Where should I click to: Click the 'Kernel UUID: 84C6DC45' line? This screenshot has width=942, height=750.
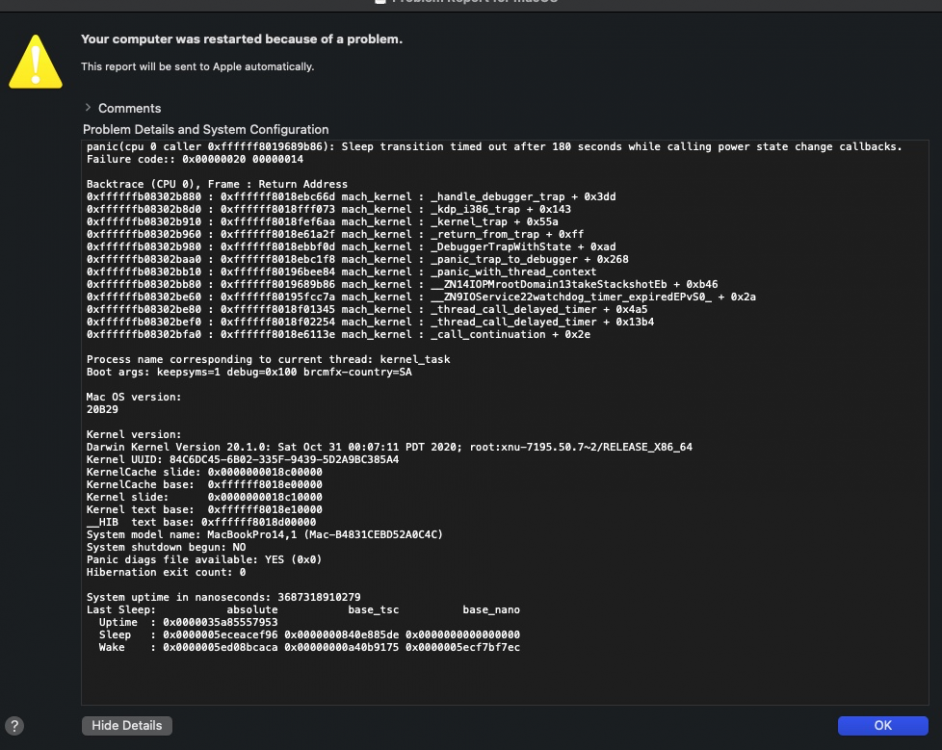242,460
